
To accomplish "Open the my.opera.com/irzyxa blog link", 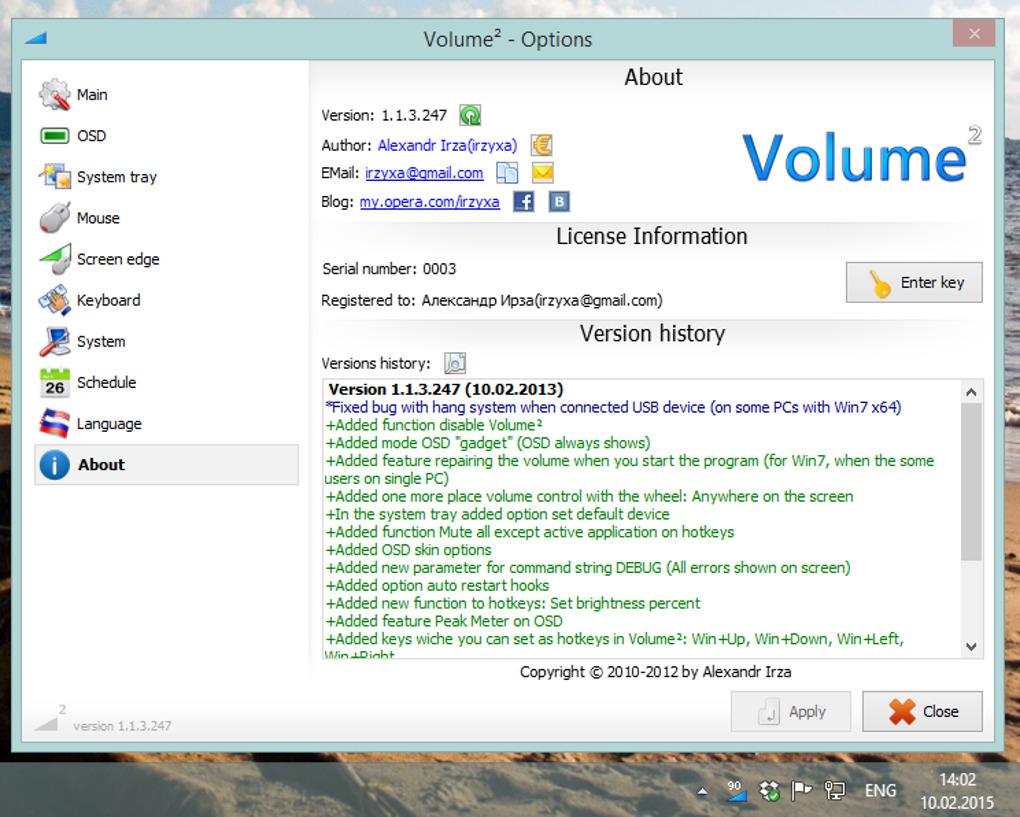I will pyautogui.click(x=429, y=202).
